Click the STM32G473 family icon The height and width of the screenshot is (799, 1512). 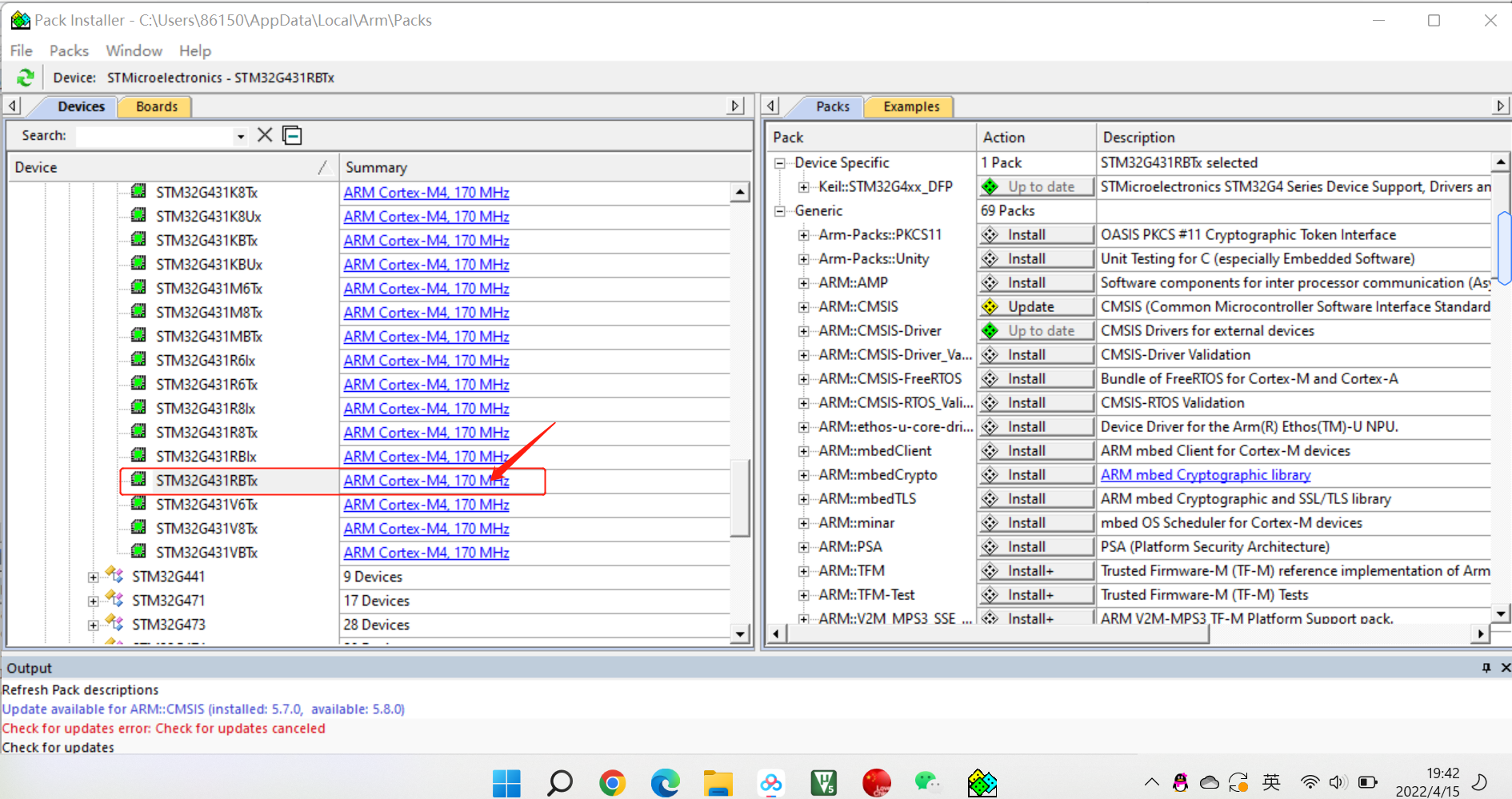coord(114,623)
